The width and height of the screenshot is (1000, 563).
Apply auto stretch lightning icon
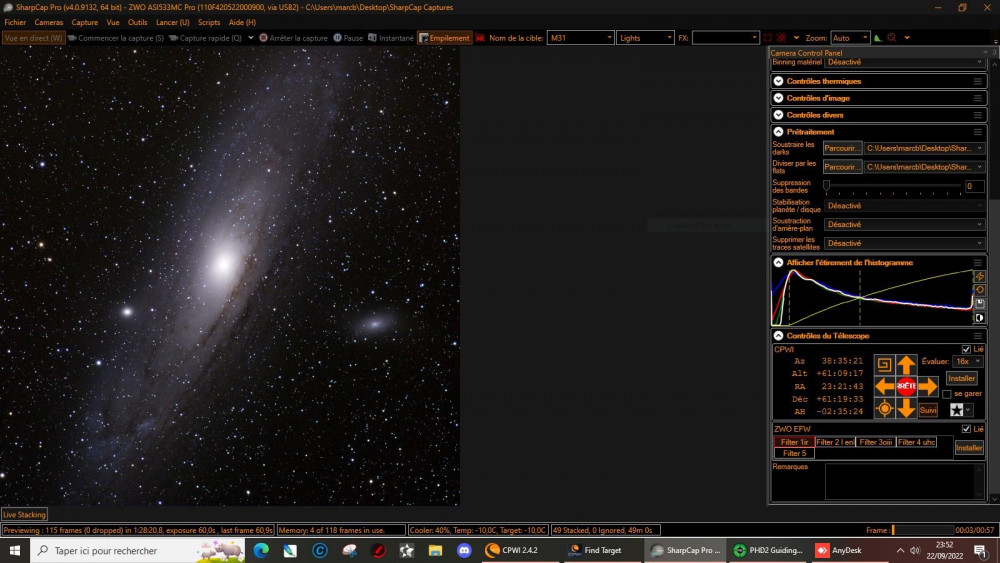coord(980,276)
